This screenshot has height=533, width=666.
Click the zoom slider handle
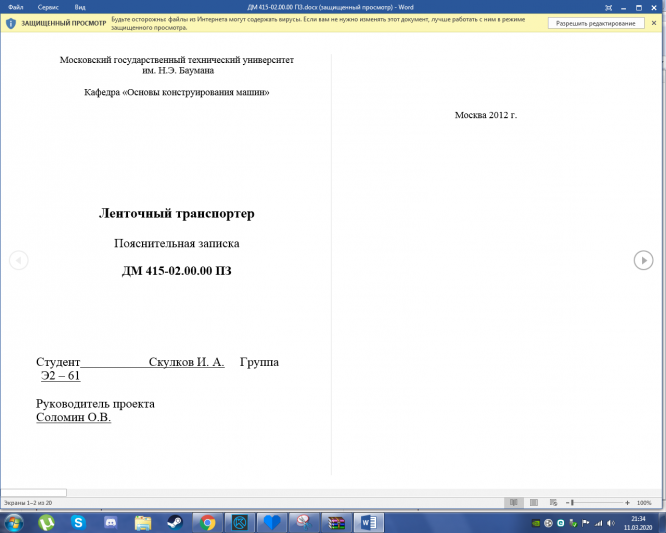[573, 502]
